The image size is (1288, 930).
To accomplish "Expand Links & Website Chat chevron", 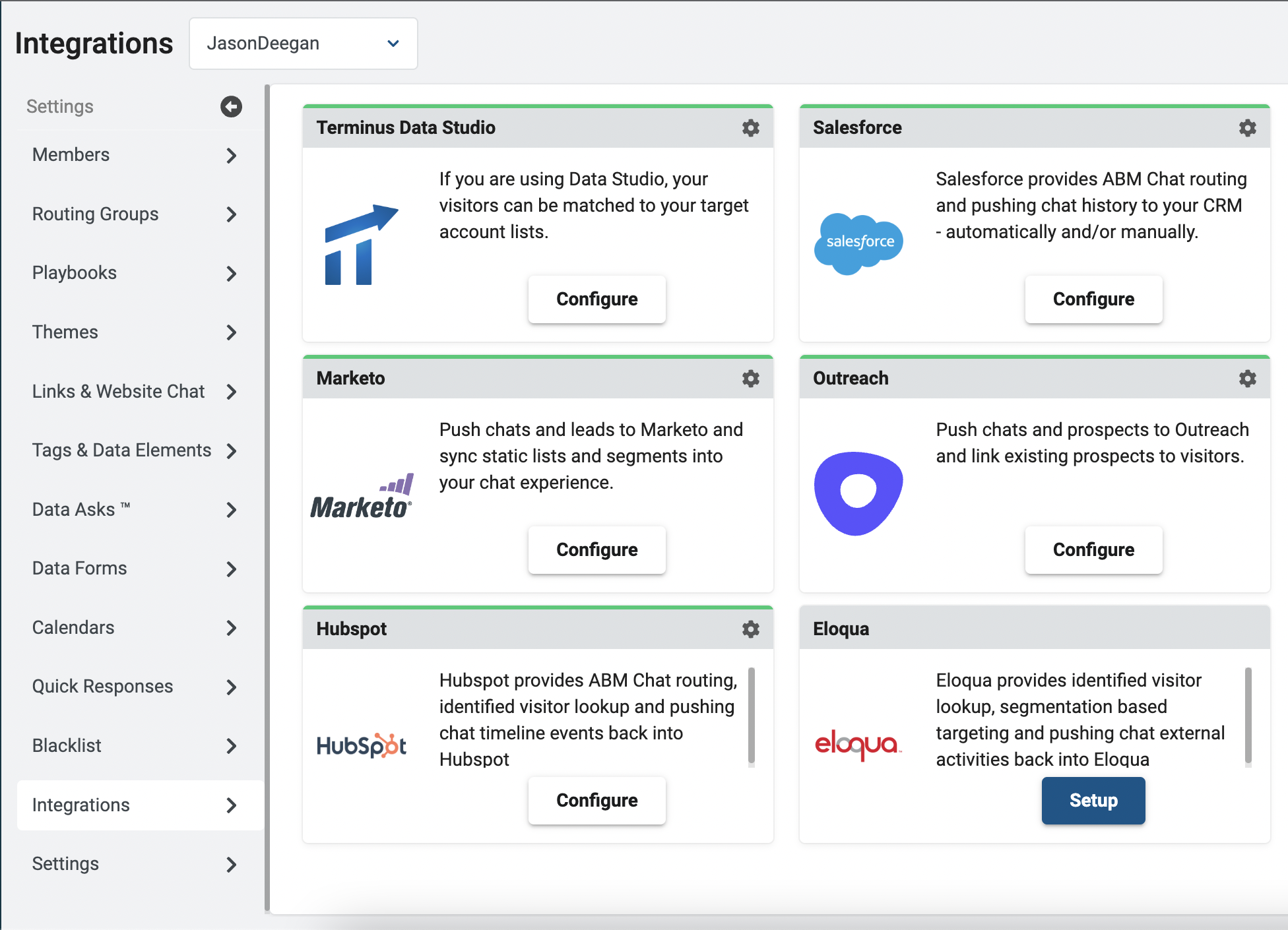I will point(231,392).
